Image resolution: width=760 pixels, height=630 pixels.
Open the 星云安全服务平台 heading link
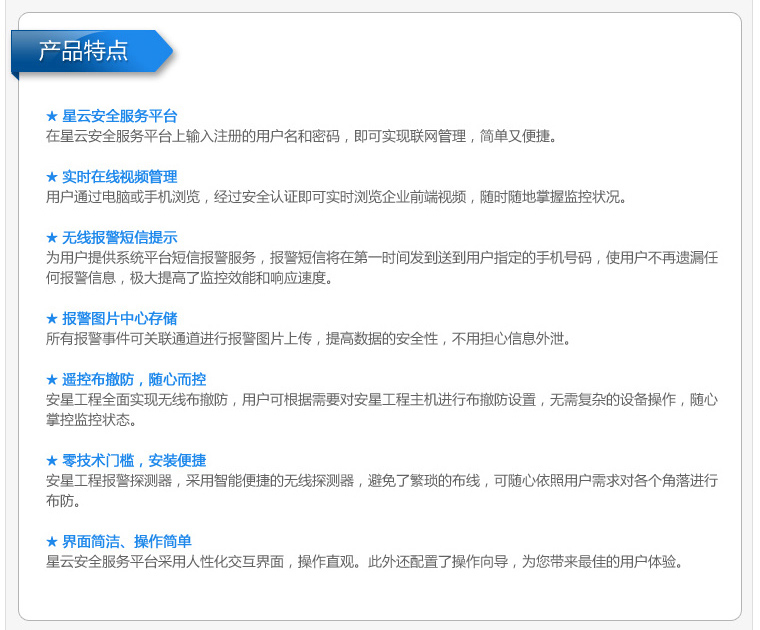click(119, 116)
